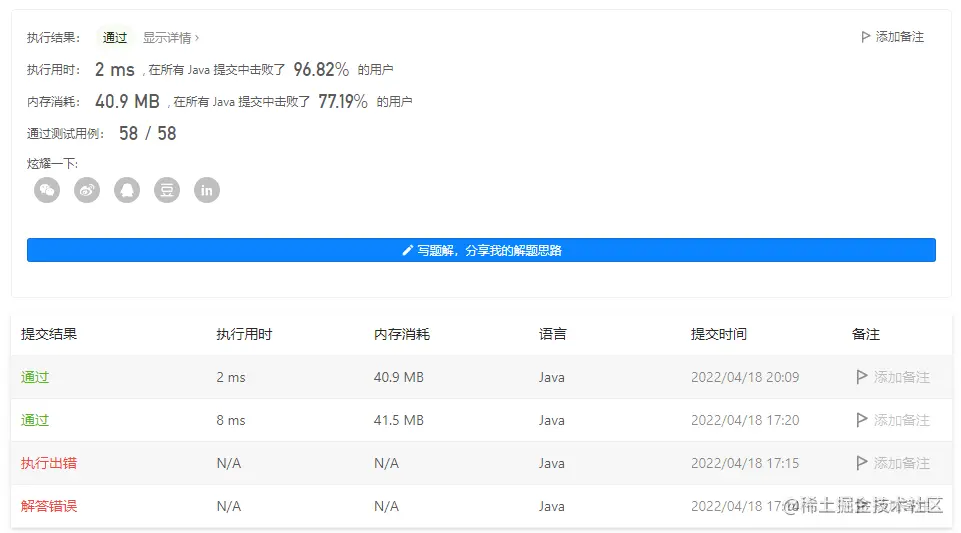Click 提交结果 column header
The width and height of the screenshot is (961, 533).
tap(49, 334)
